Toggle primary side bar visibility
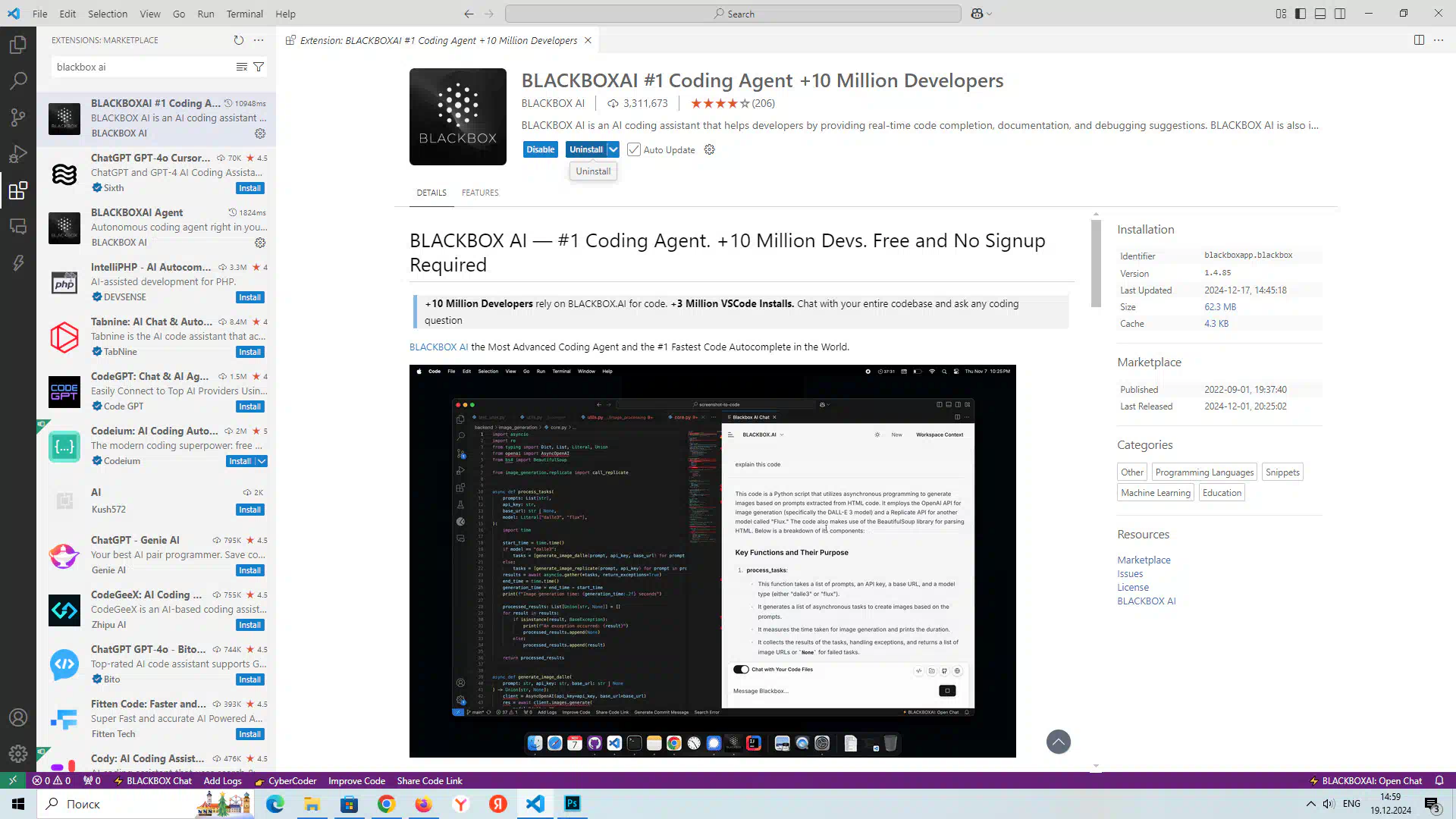Image resolution: width=1456 pixels, height=819 pixels. coord(1301,14)
